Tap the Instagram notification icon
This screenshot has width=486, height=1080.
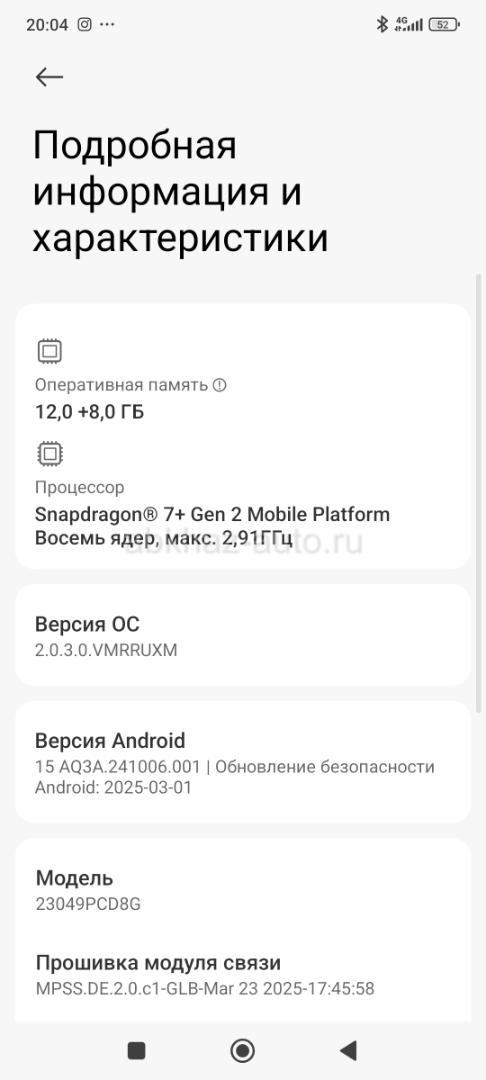pyautogui.click(x=84, y=25)
